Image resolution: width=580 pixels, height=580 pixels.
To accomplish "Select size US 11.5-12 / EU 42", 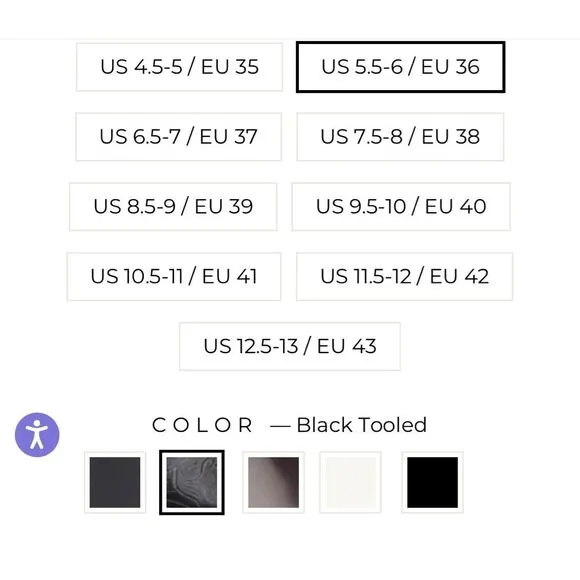I will [405, 277].
